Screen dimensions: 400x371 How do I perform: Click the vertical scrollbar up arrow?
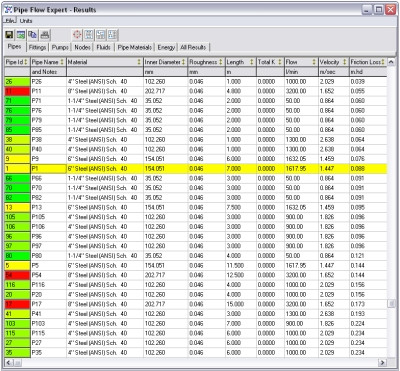point(391,62)
